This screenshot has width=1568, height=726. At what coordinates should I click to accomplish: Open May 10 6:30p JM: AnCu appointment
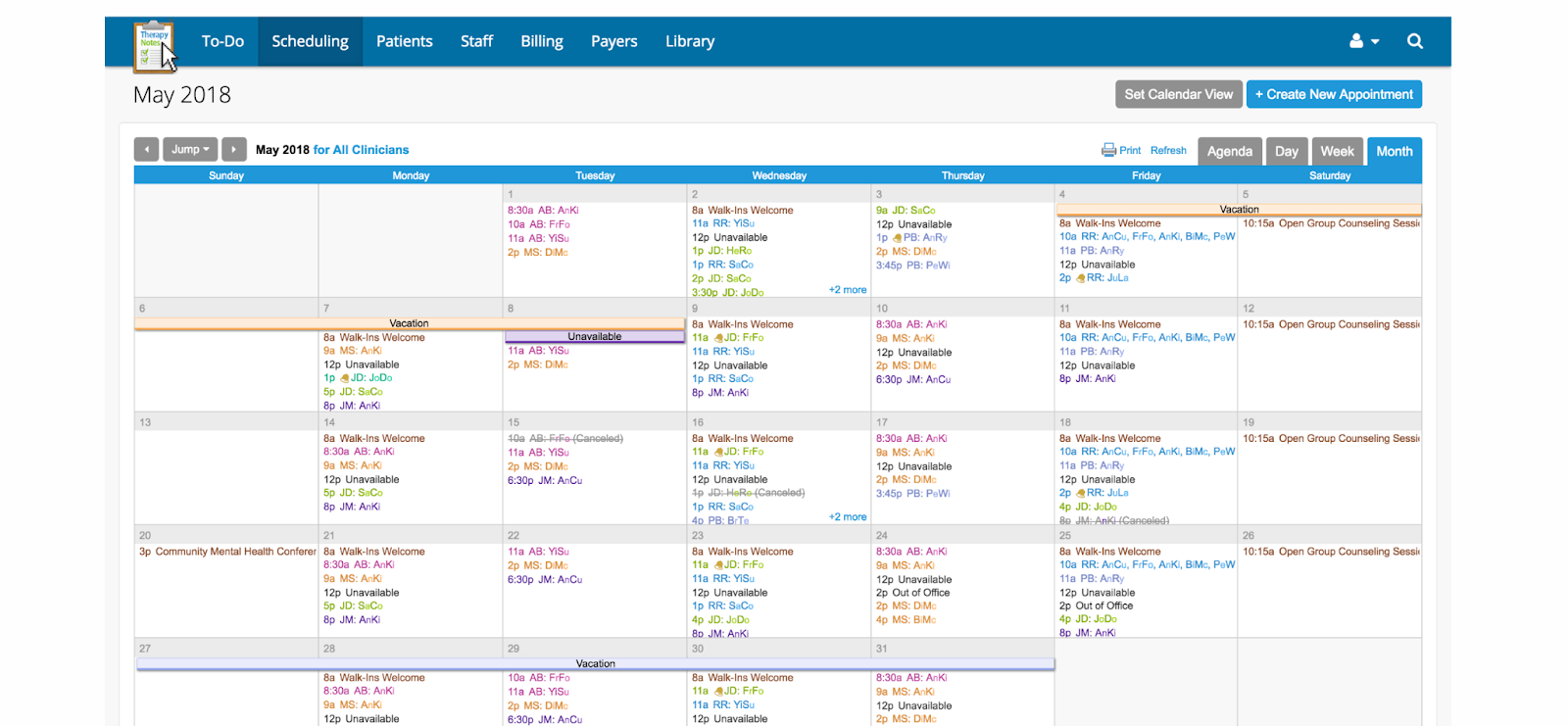913,379
